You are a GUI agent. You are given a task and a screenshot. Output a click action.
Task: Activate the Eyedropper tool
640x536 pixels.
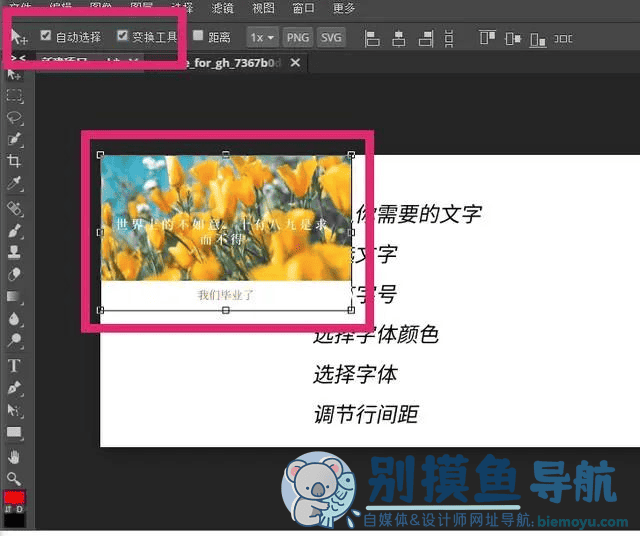point(15,185)
